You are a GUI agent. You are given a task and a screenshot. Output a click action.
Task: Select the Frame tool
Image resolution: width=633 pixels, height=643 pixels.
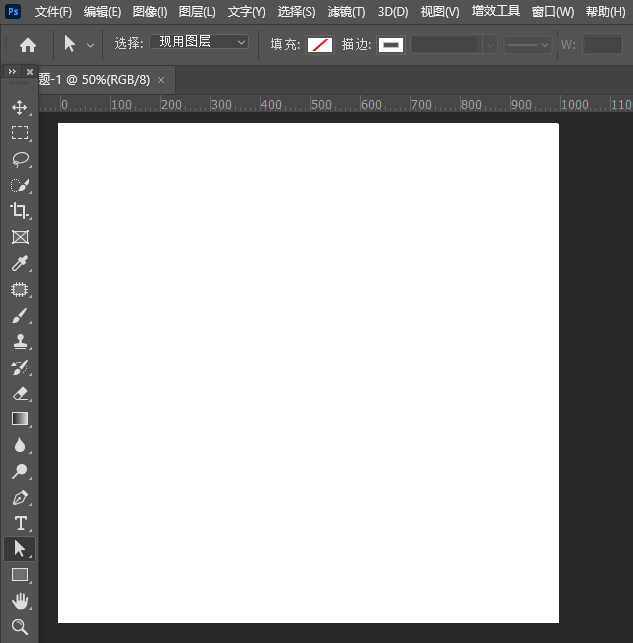coord(20,237)
